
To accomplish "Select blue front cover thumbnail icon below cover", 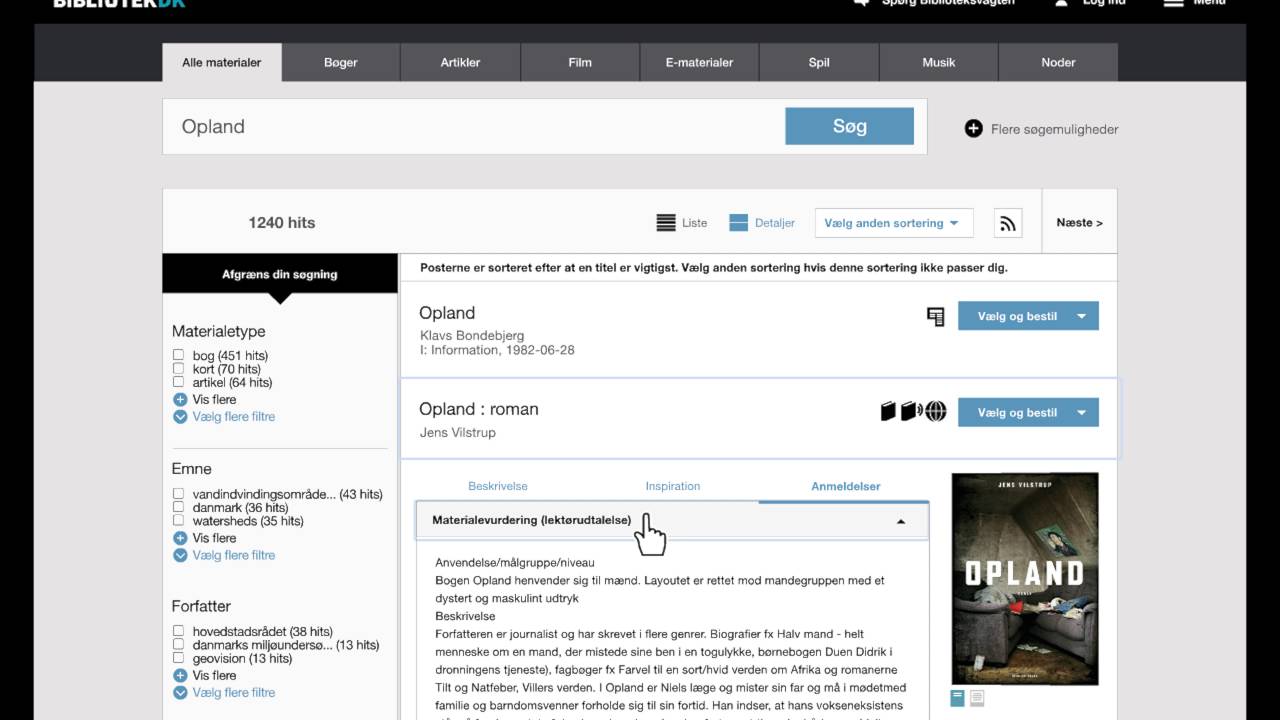I will click(957, 698).
